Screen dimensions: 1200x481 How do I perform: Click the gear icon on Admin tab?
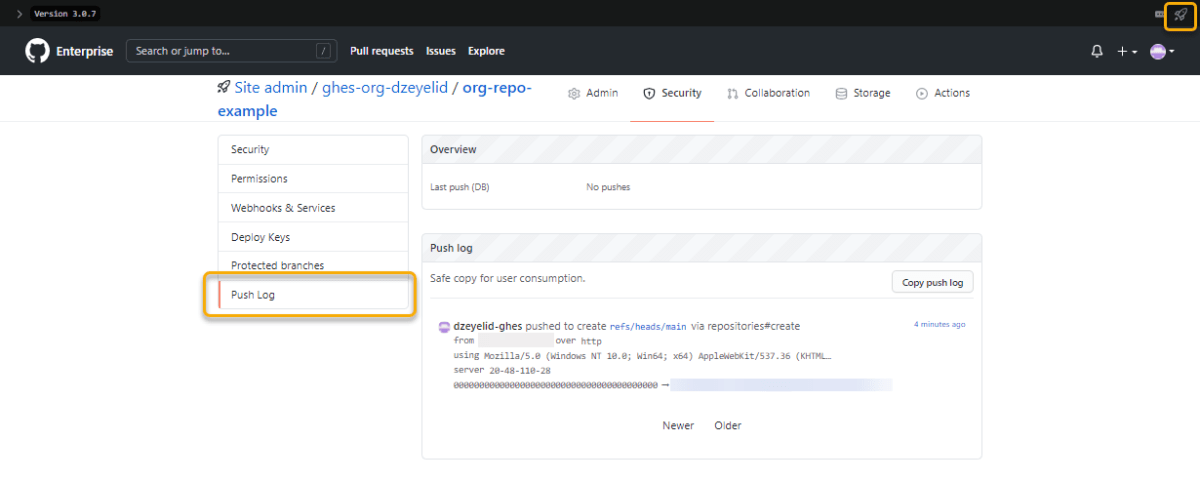point(574,93)
